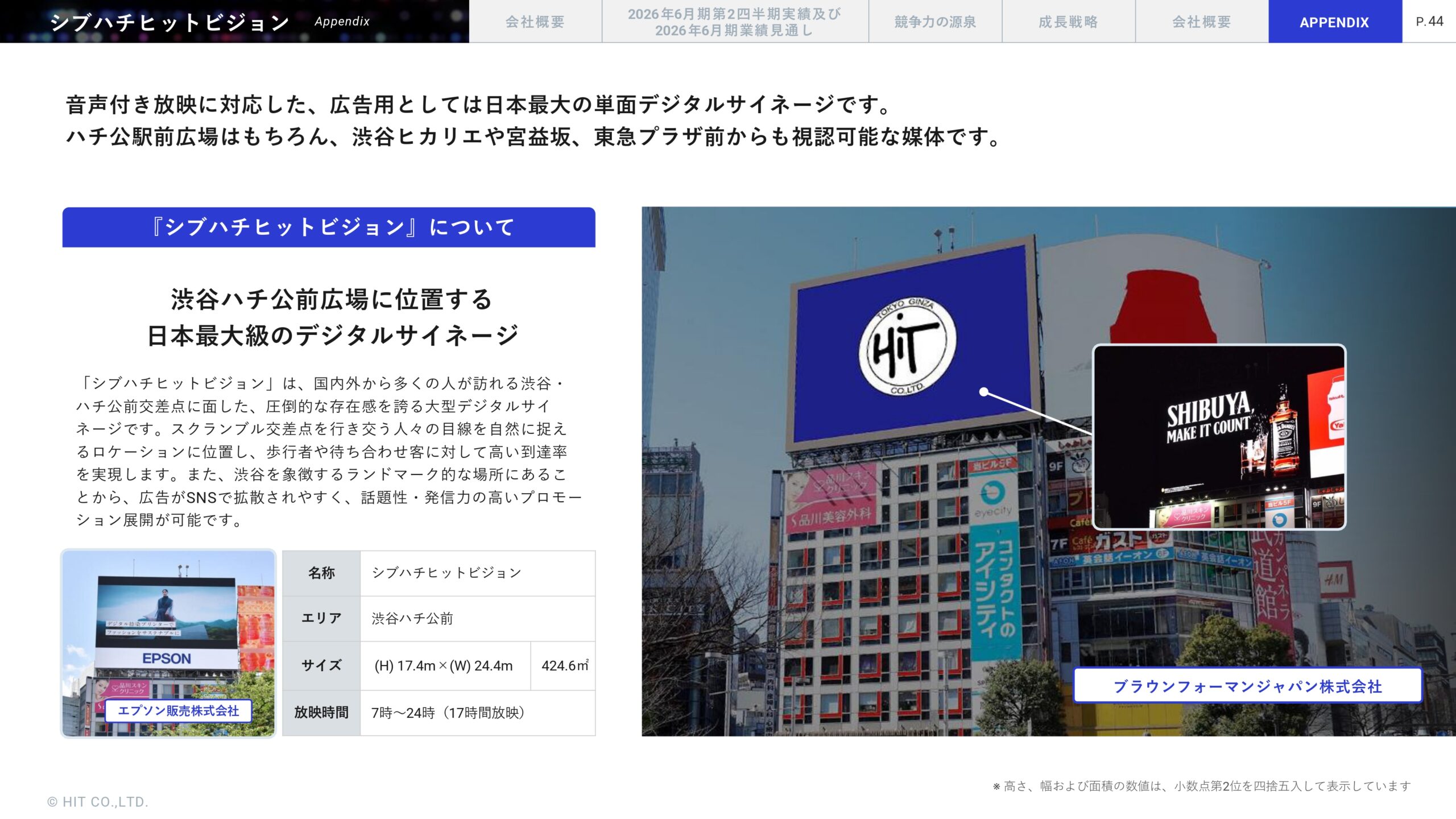Expand the 放映時間 table row

click(x=322, y=713)
